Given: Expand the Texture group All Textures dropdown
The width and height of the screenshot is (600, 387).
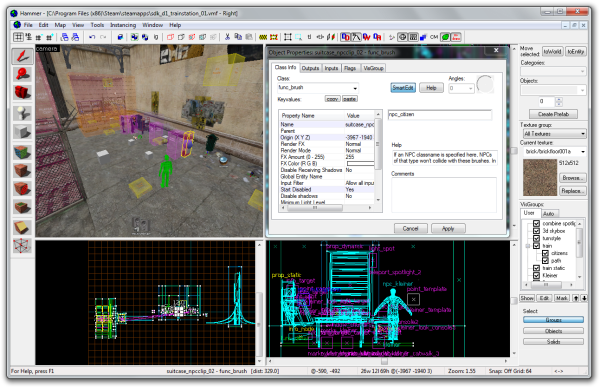Looking at the screenshot, I should point(554,134).
